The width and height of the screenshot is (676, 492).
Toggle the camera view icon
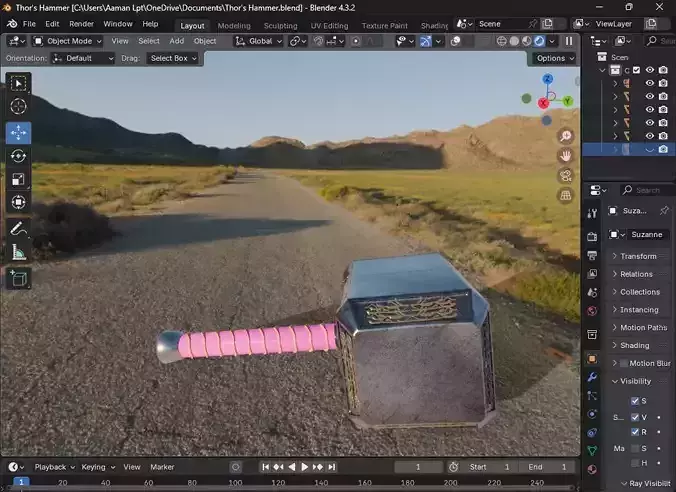point(566,175)
